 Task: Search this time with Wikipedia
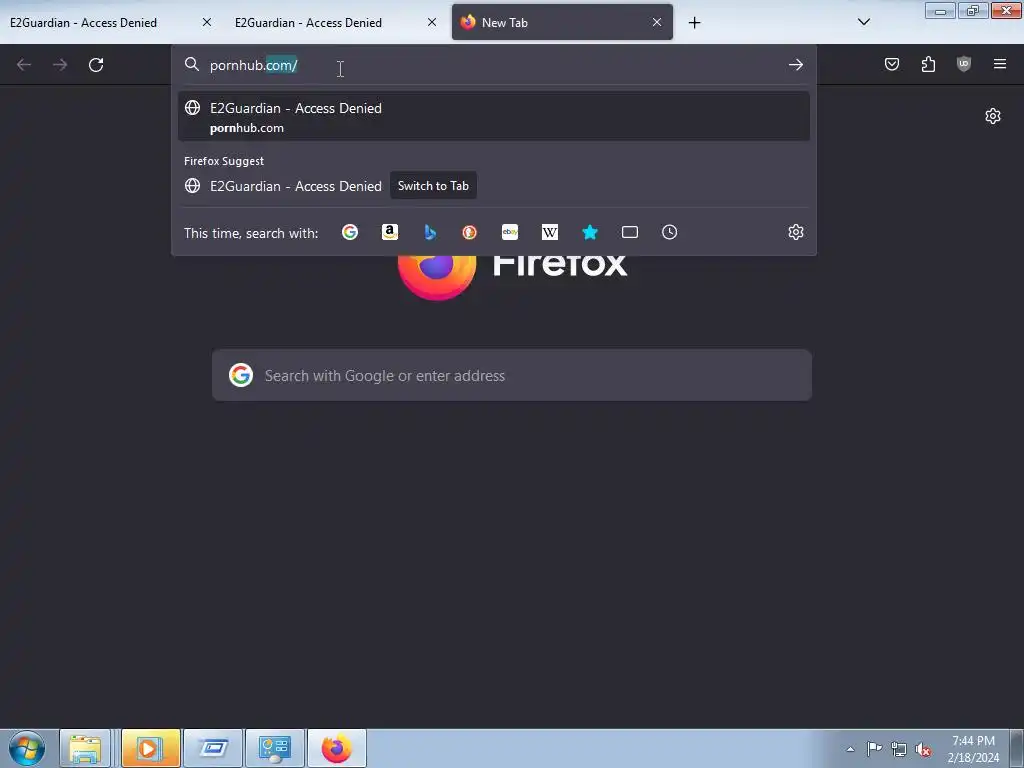(x=550, y=232)
